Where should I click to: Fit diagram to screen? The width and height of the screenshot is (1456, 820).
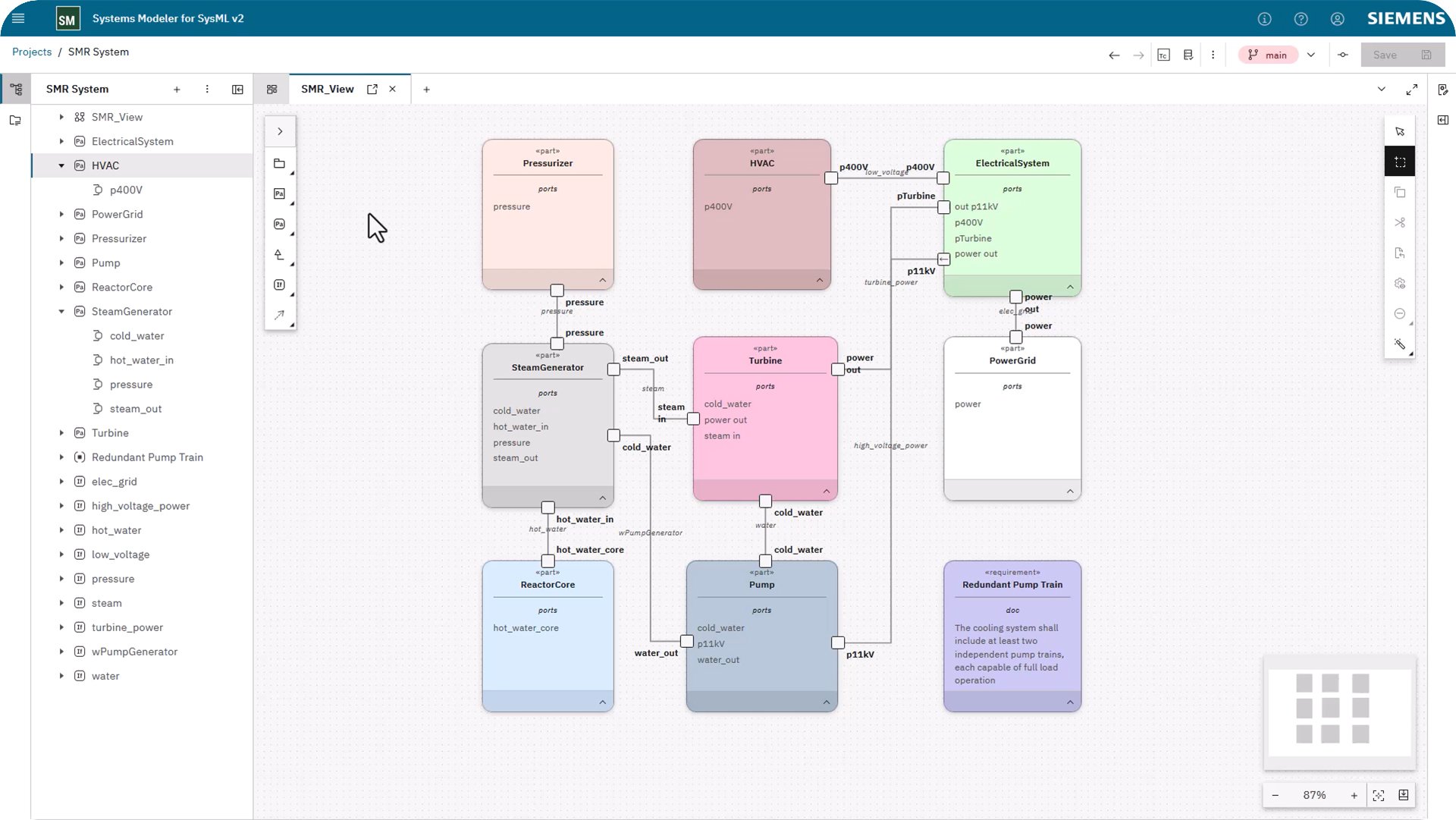1379,796
